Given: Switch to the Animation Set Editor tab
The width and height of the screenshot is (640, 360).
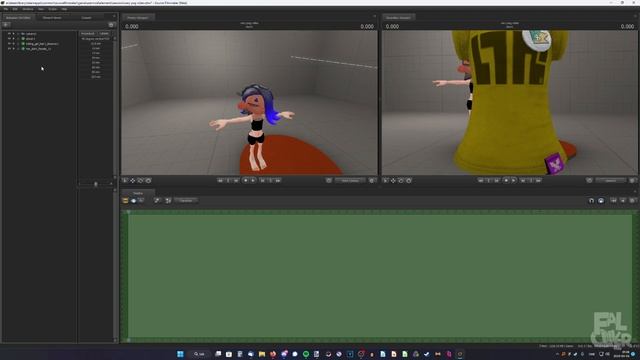Looking at the screenshot, I should [18, 18].
